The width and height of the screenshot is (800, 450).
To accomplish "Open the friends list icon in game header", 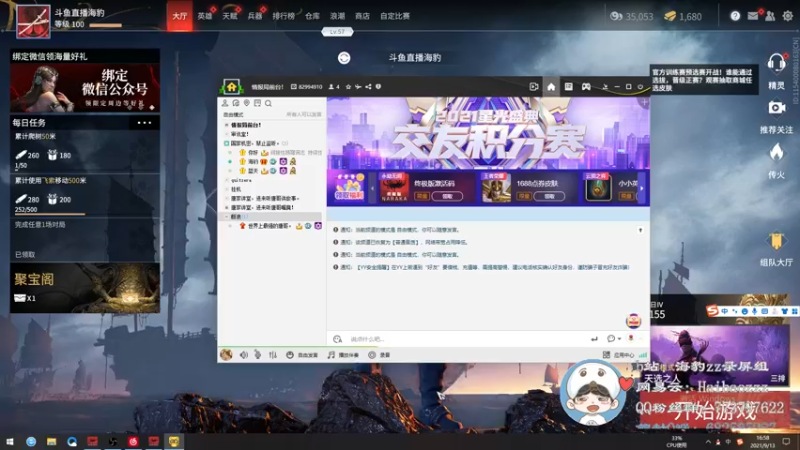I will pos(770,16).
